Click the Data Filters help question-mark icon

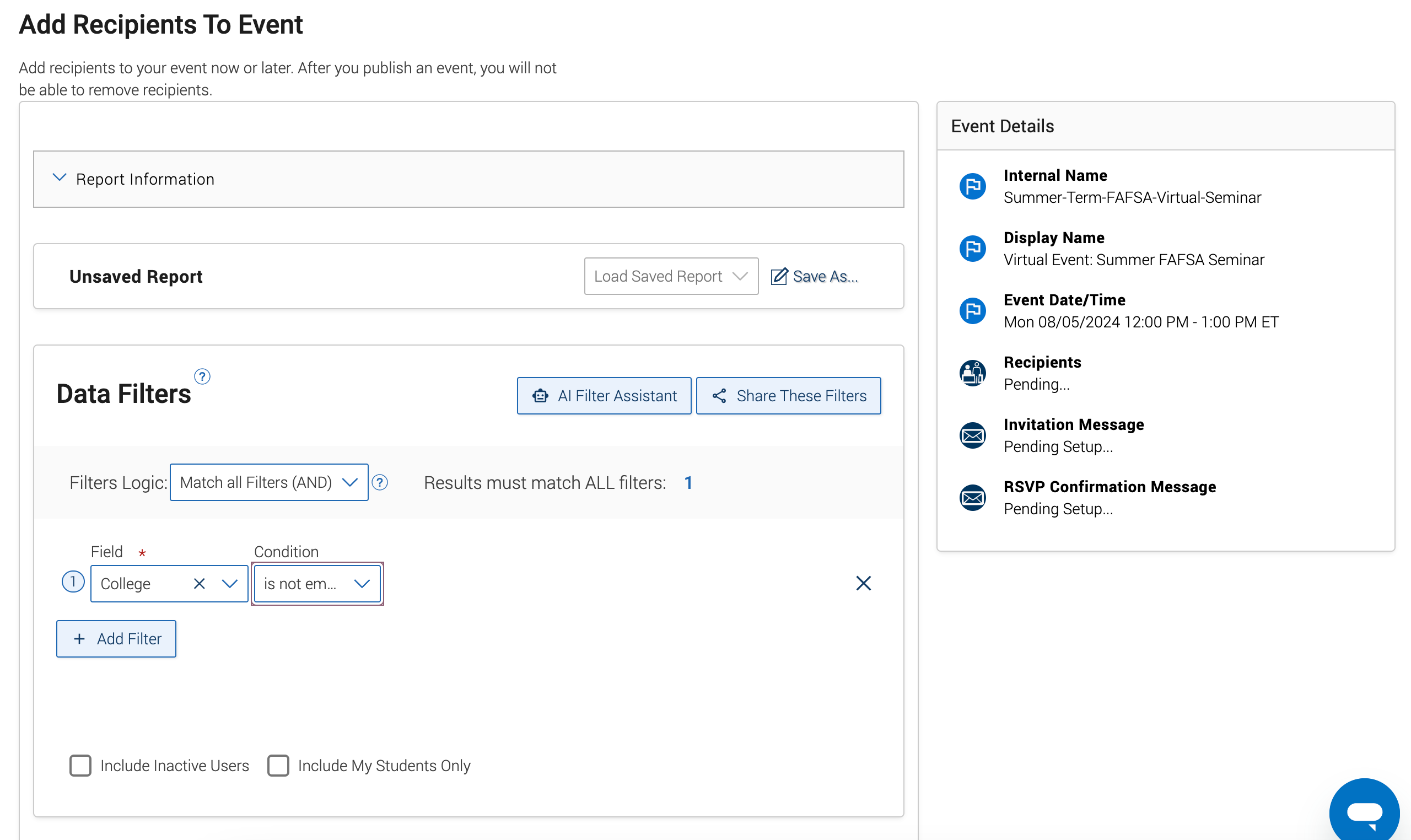[202, 376]
